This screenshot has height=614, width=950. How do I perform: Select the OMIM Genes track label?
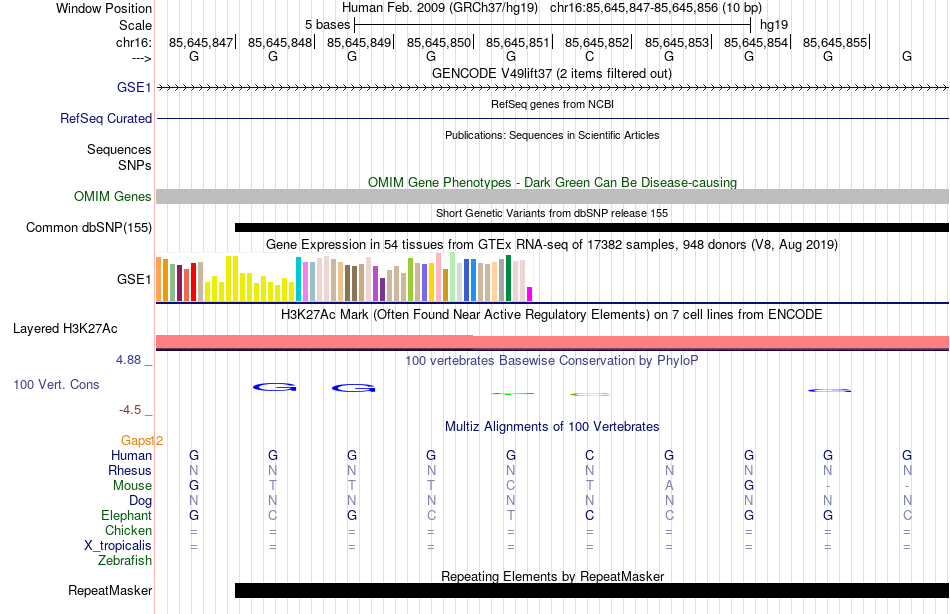click(113, 196)
